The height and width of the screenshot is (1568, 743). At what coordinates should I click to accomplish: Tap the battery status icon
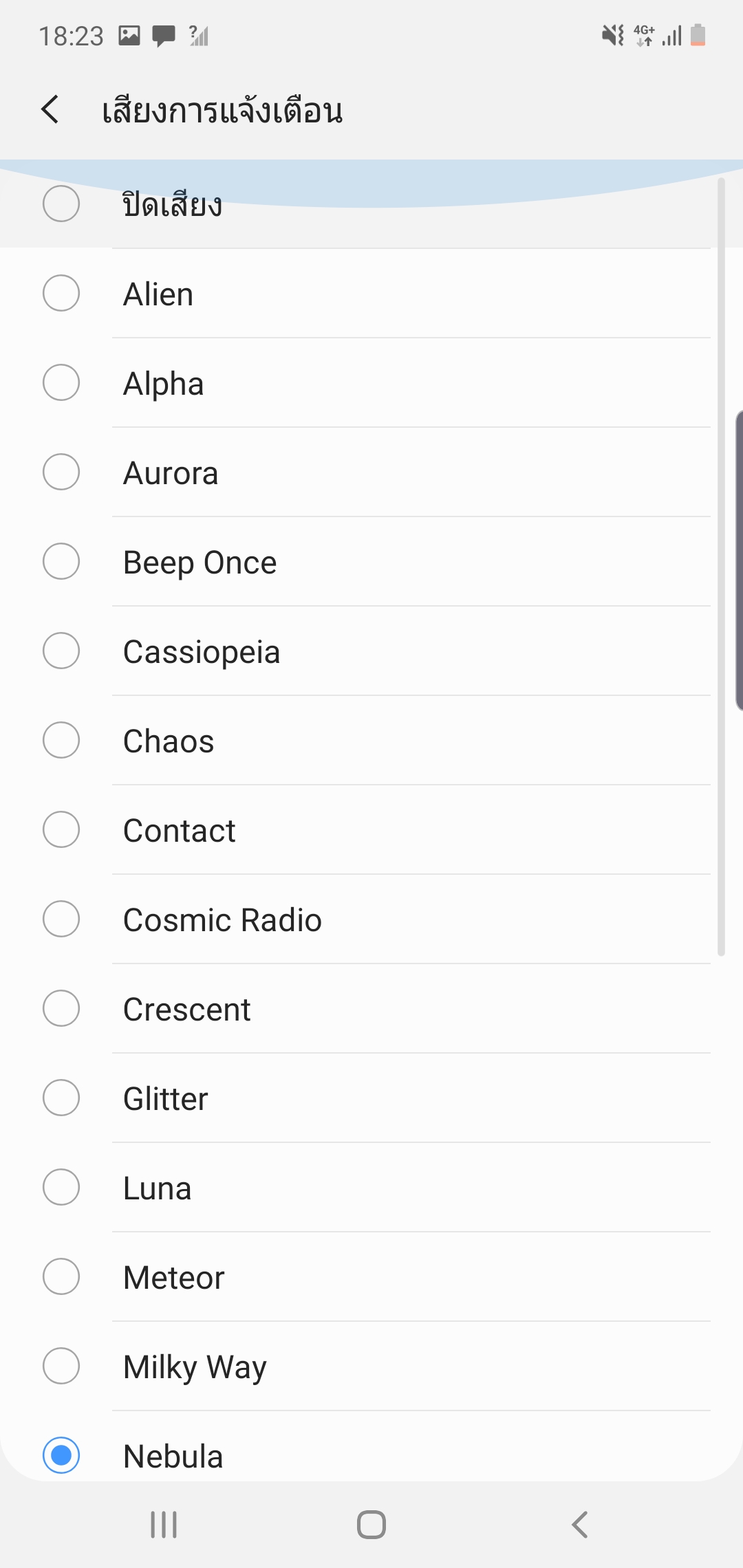click(698, 35)
